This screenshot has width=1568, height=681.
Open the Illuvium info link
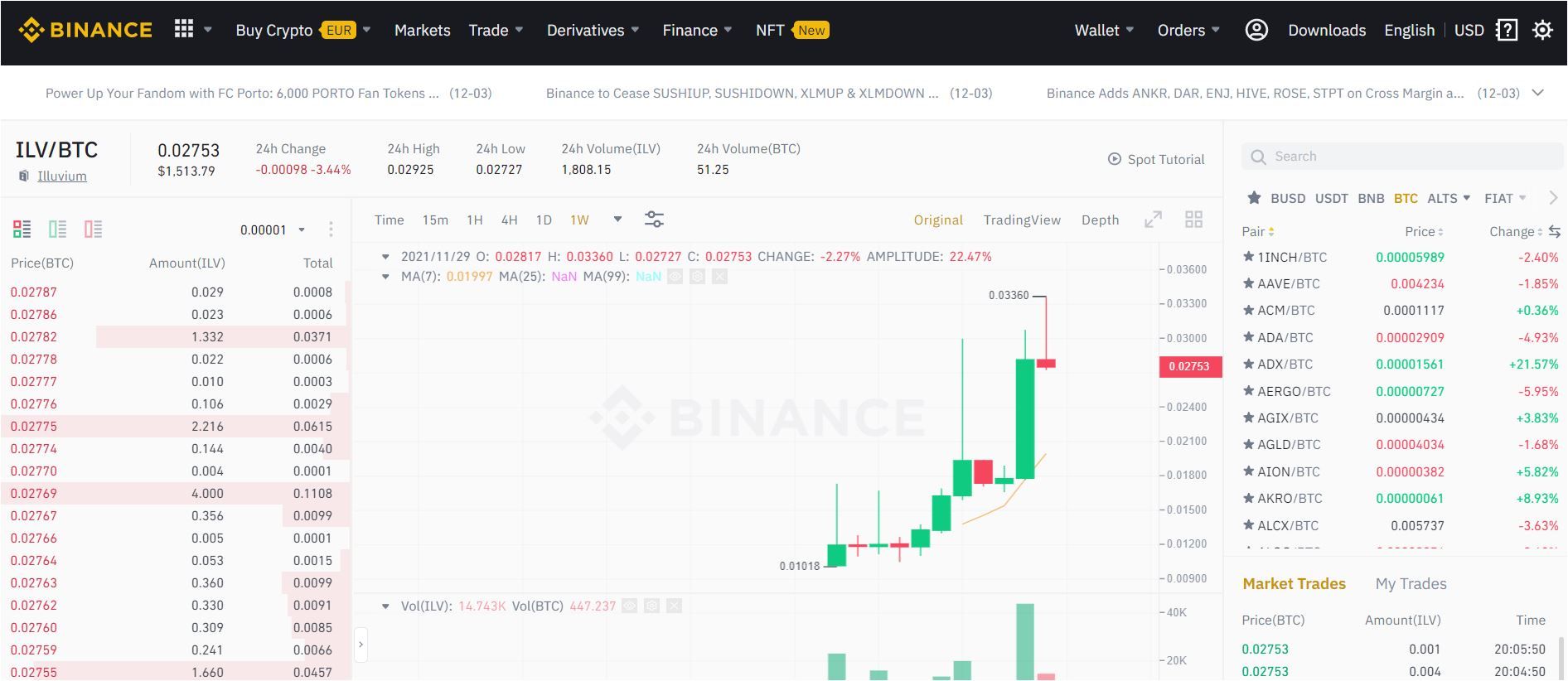[x=62, y=176]
